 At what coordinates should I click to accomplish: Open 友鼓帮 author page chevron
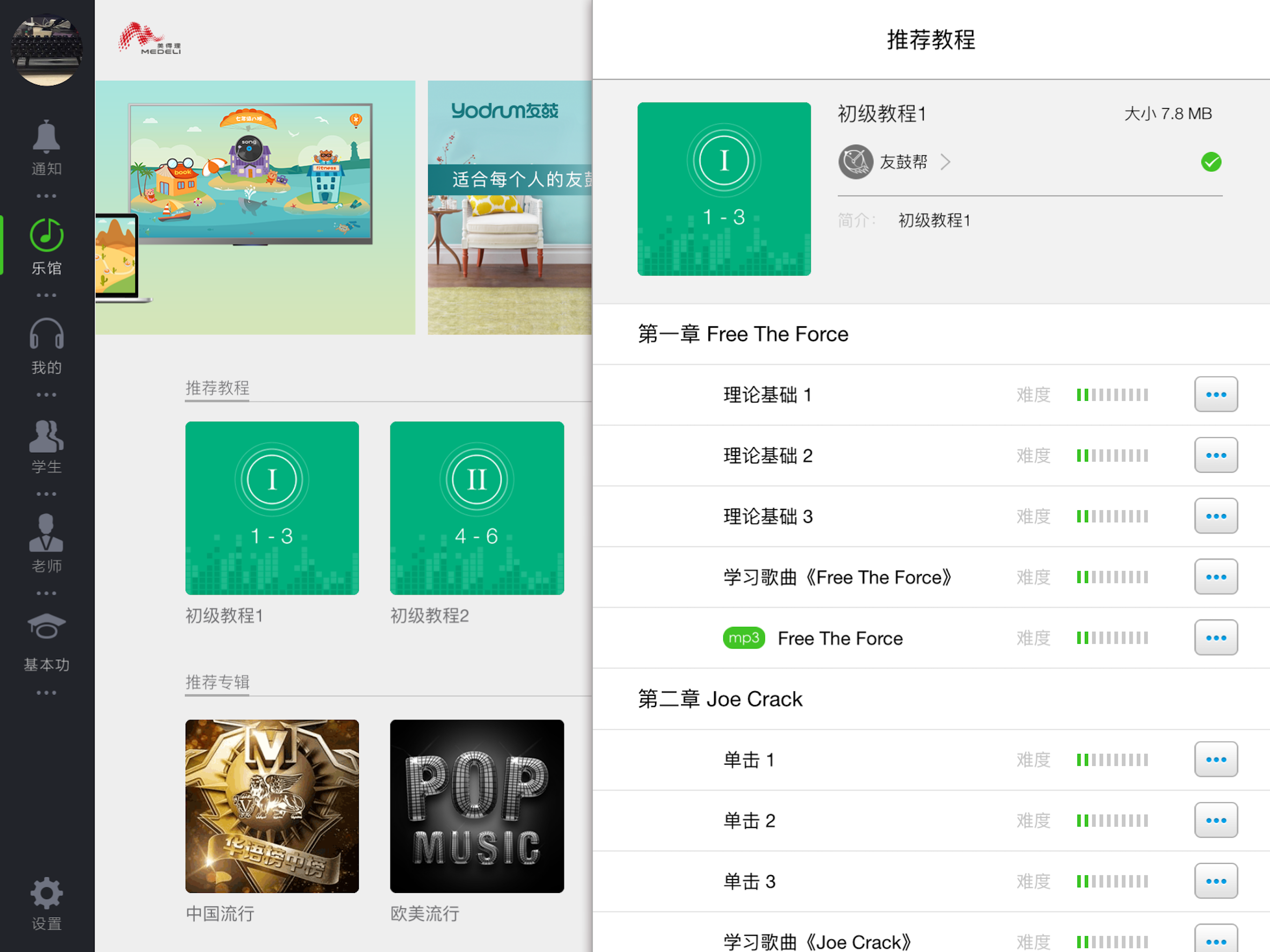pos(945,162)
